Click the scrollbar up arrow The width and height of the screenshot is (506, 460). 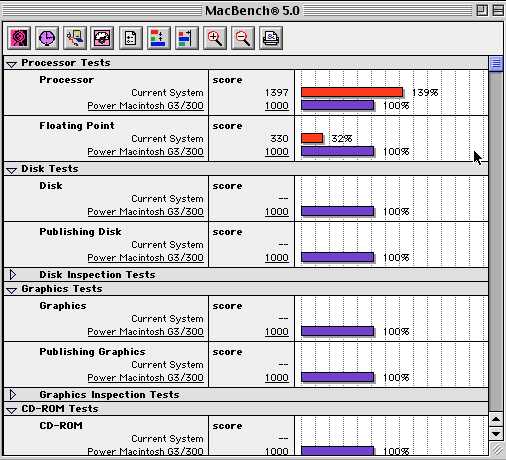click(x=496, y=419)
